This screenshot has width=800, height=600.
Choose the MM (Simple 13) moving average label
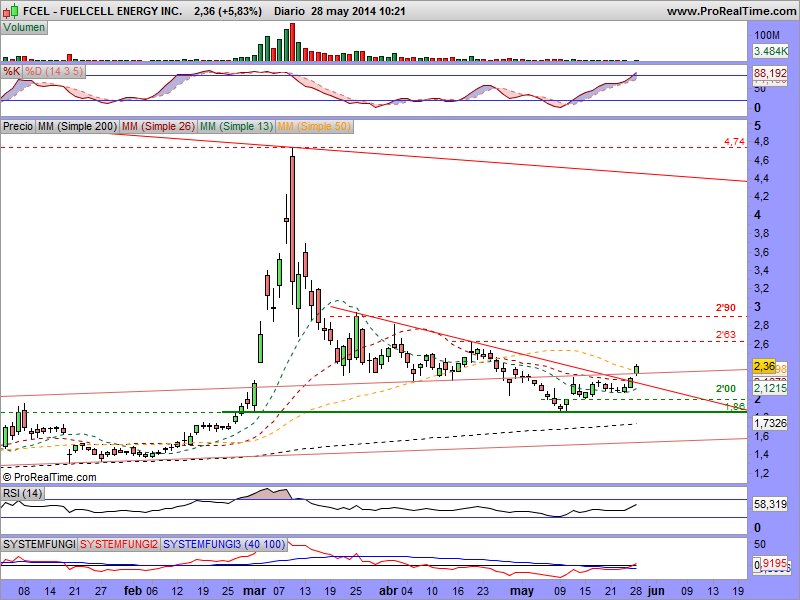pos(236,126)
